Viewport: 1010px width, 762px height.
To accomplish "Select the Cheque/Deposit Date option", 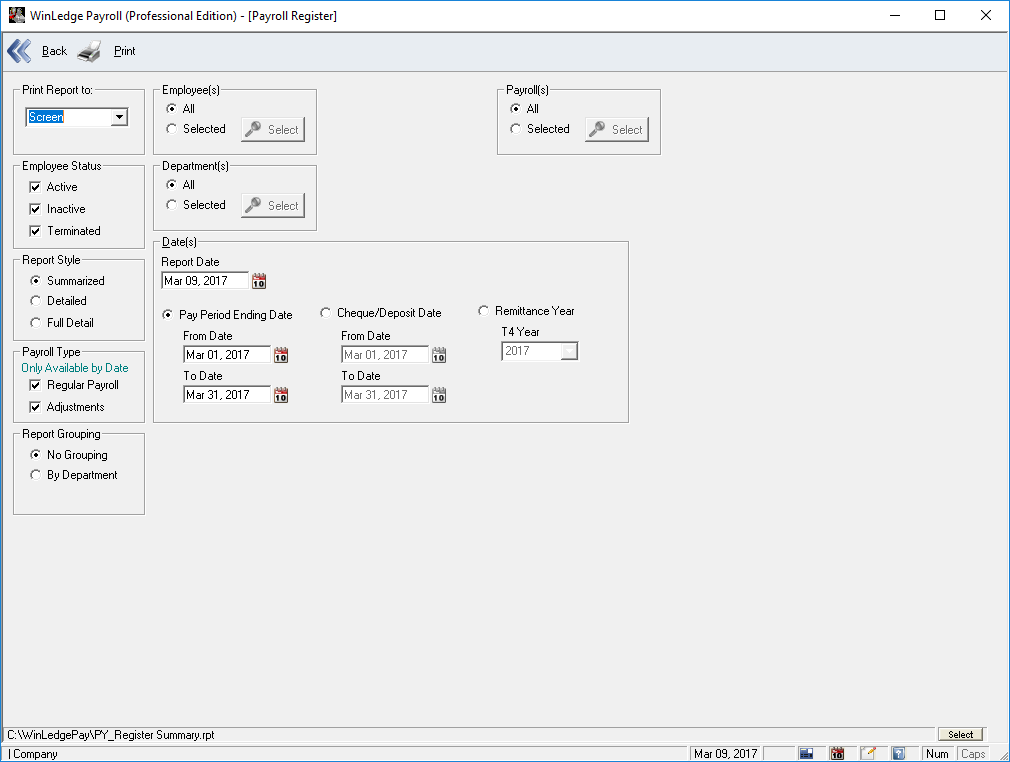I will point(326,313).
